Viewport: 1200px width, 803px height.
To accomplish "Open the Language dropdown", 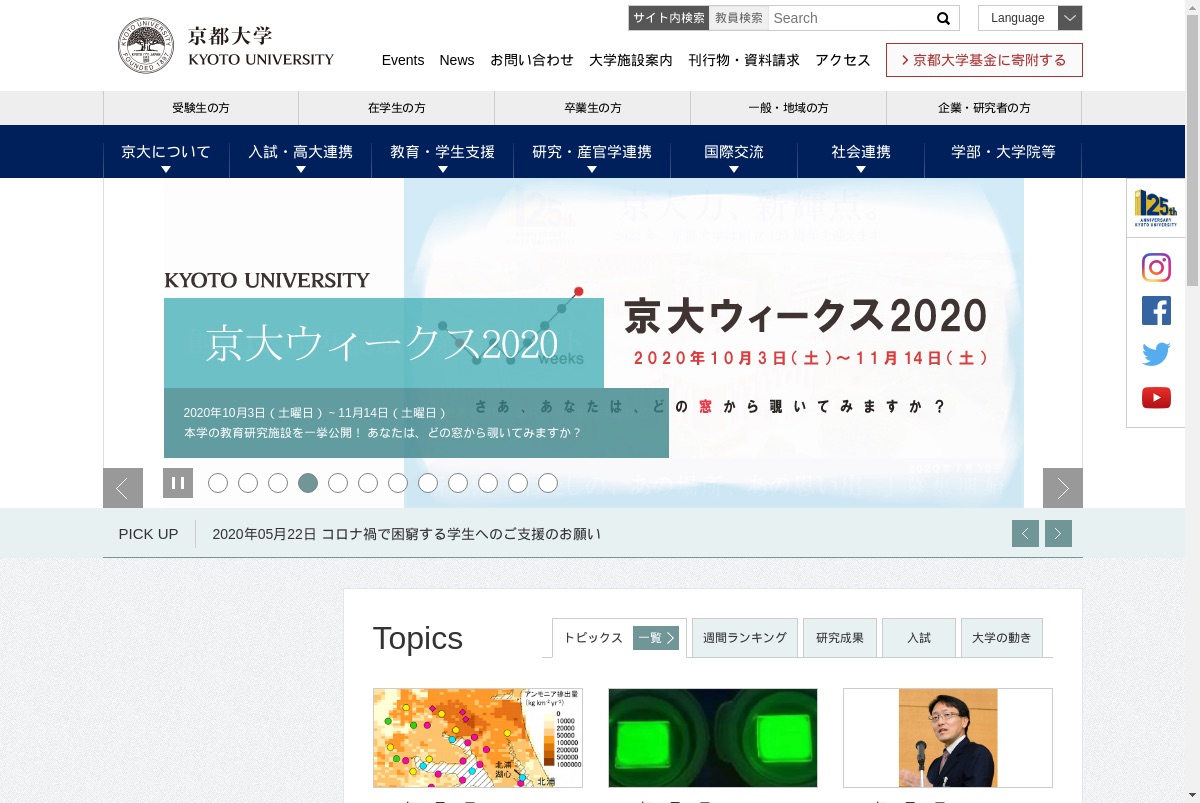I will pos(1030,18).
